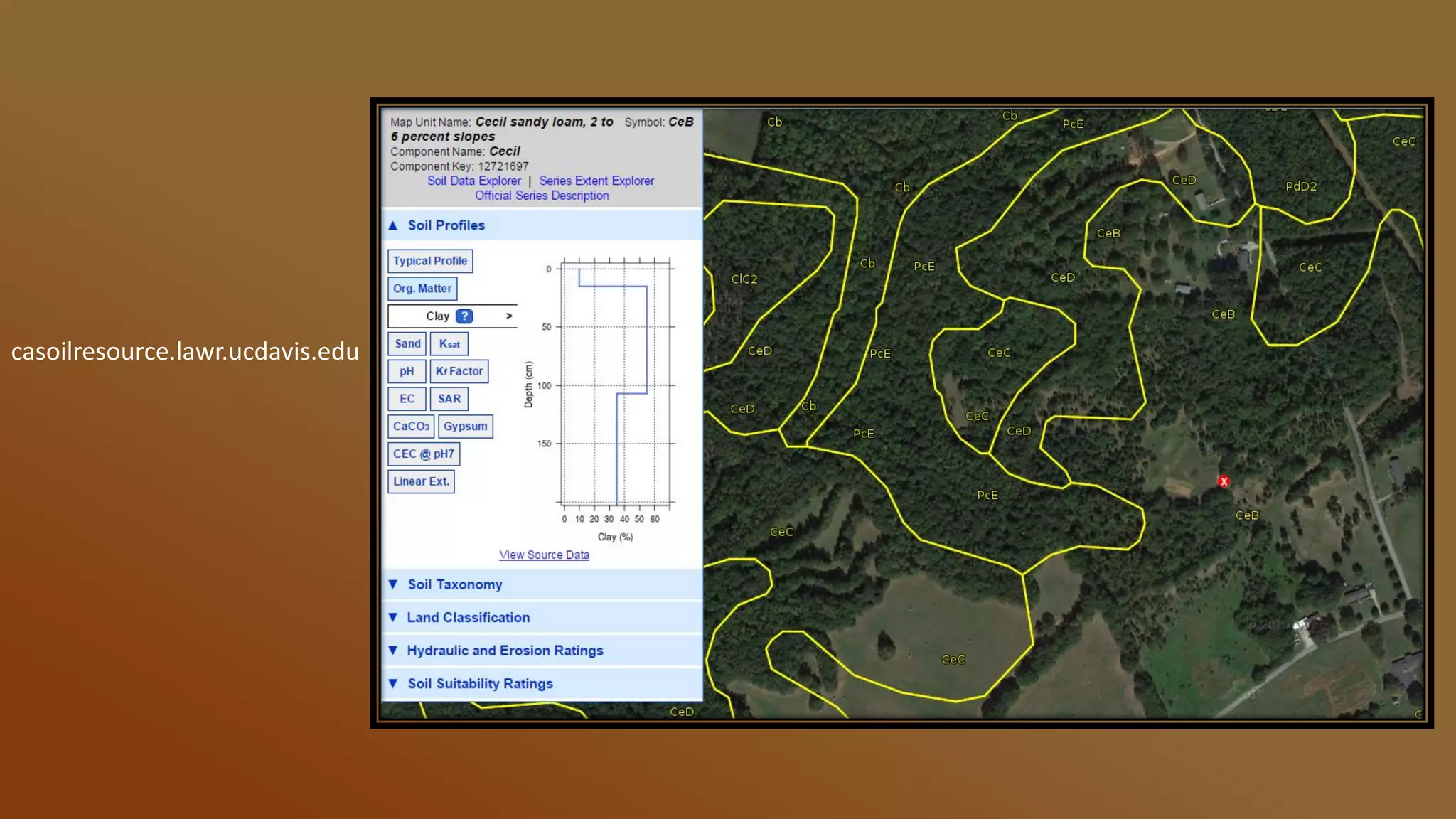Image resolution: width=1456 pixels, height=819 pixels.
Task: Select the pH profile button
Action: pos(407,371)
